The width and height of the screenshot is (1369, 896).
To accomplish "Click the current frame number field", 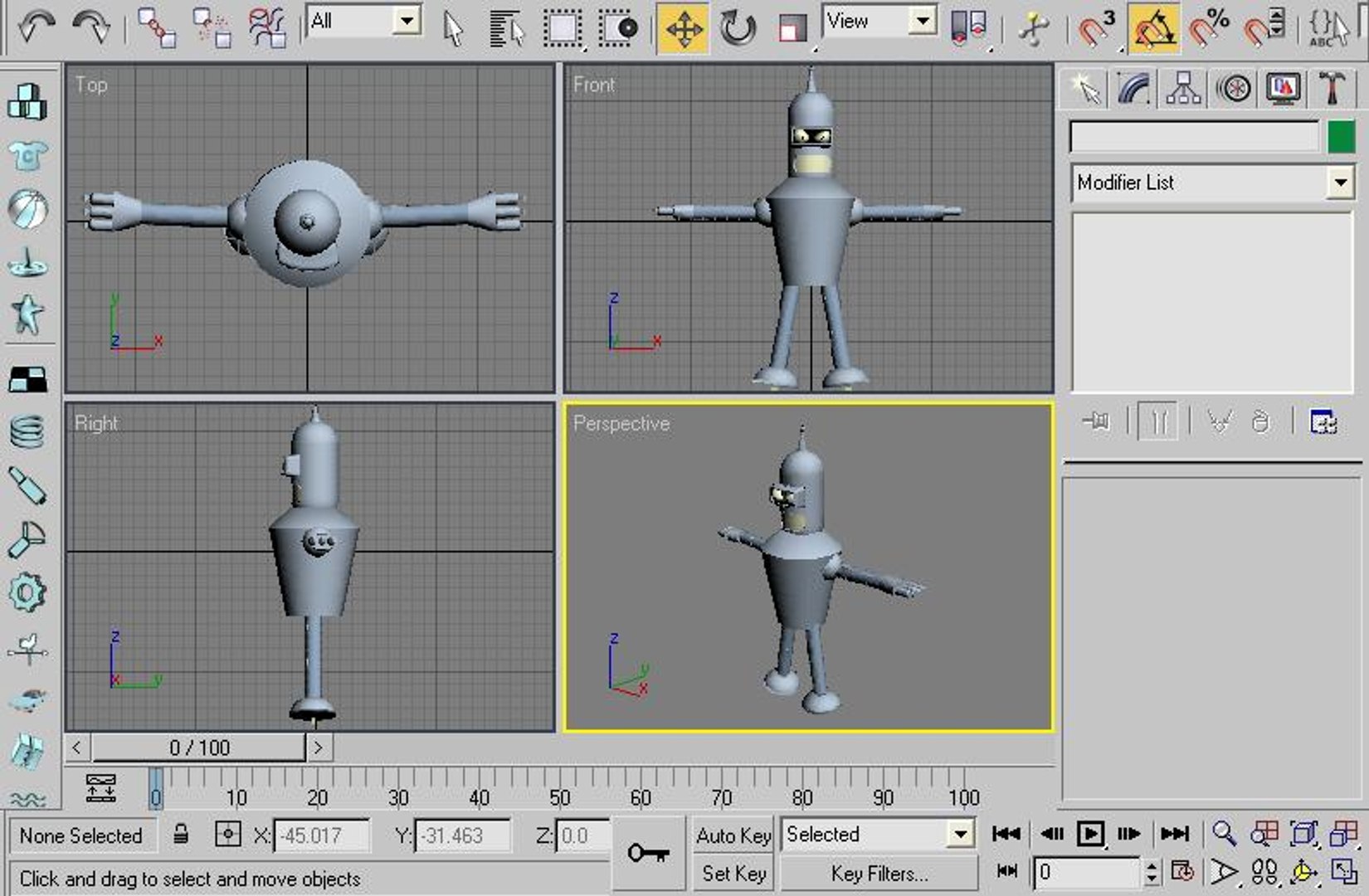I will pyautogui.click(x=1087, y=872).
